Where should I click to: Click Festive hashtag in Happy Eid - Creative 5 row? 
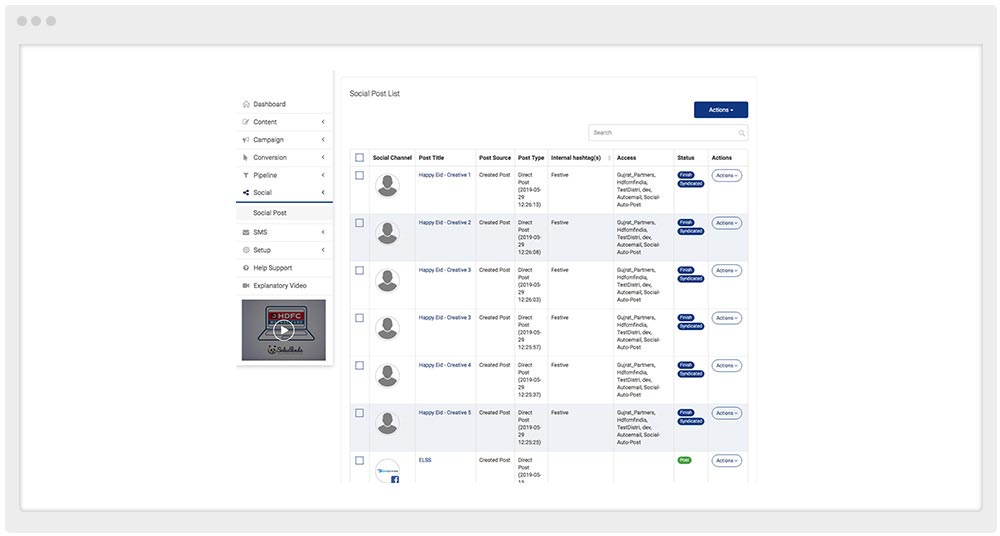559,413
